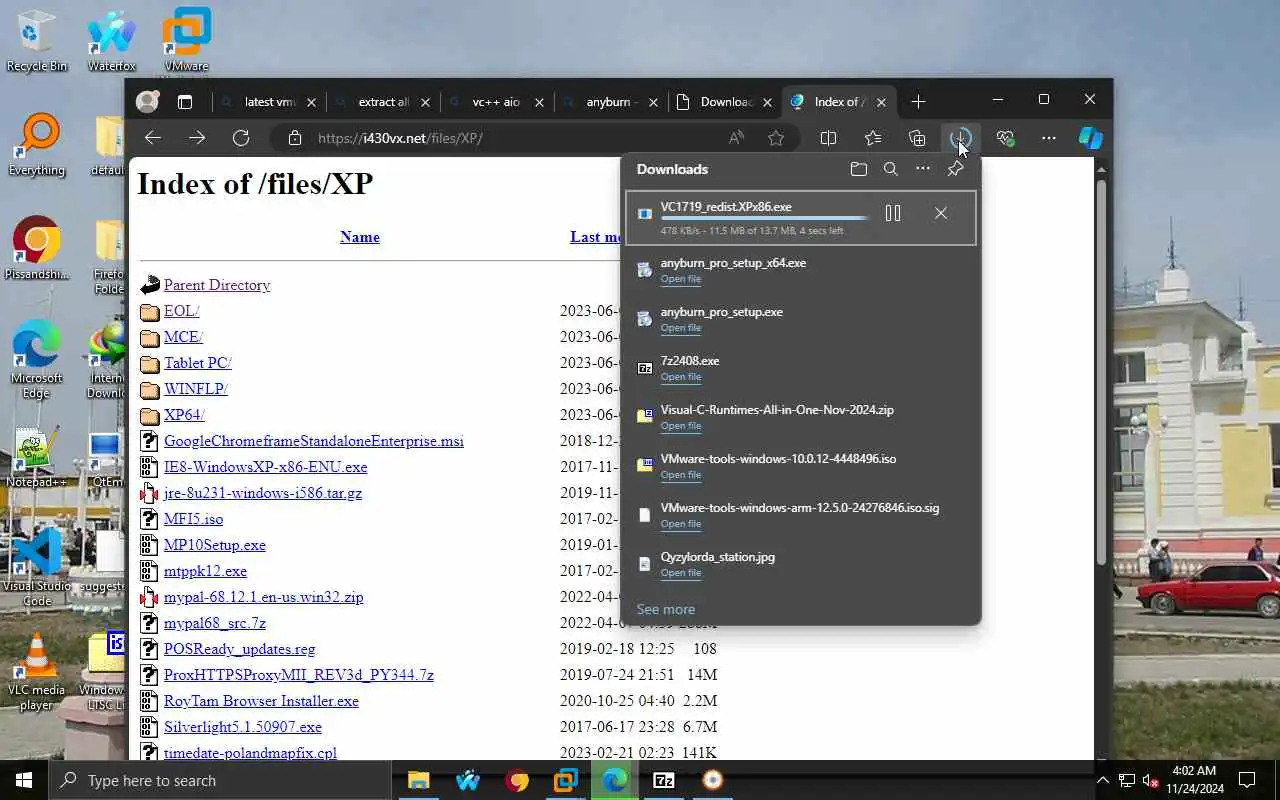Download mypal-68.12.1.en-us.win32.zip
This screenshot has height=800, width=1280.
click(263, 597)
